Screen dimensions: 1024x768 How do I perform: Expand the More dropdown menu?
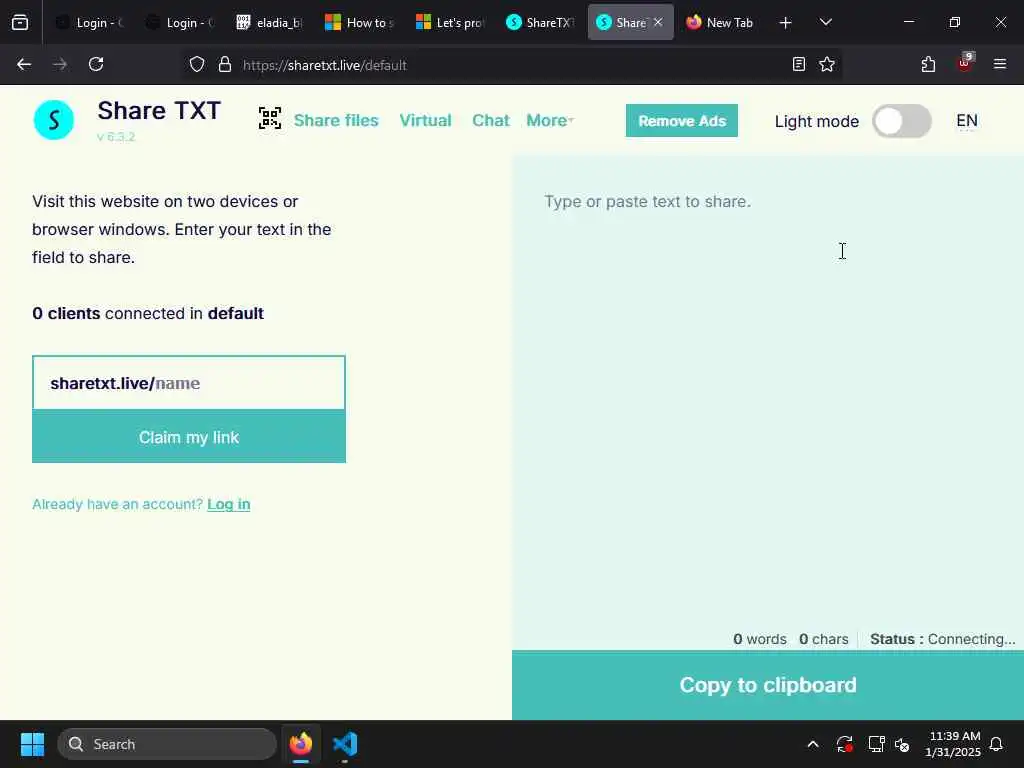point(550,120)
